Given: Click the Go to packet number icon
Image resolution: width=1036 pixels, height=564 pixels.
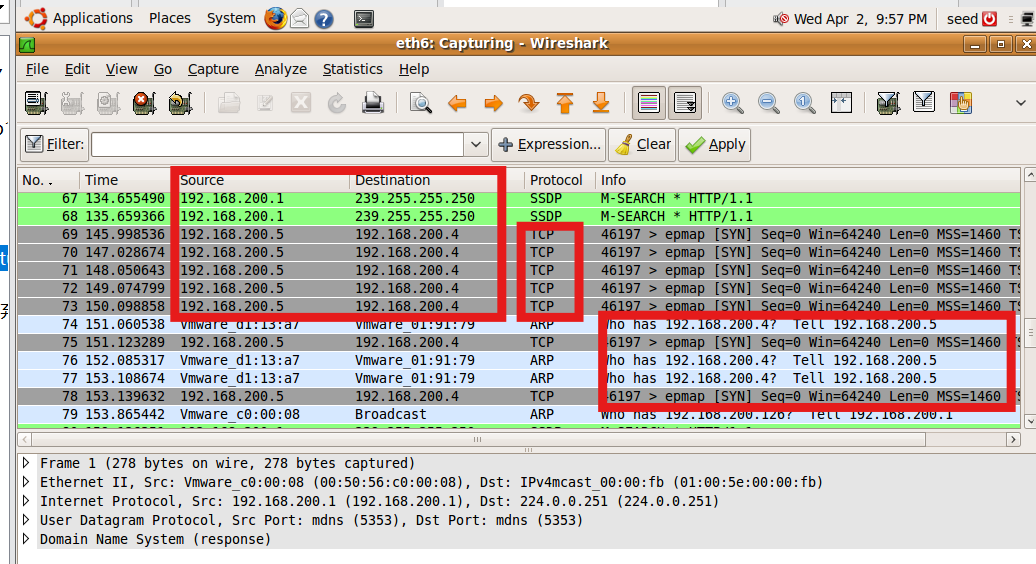Looking at the screenshot, I should click(x=529, y=103).
